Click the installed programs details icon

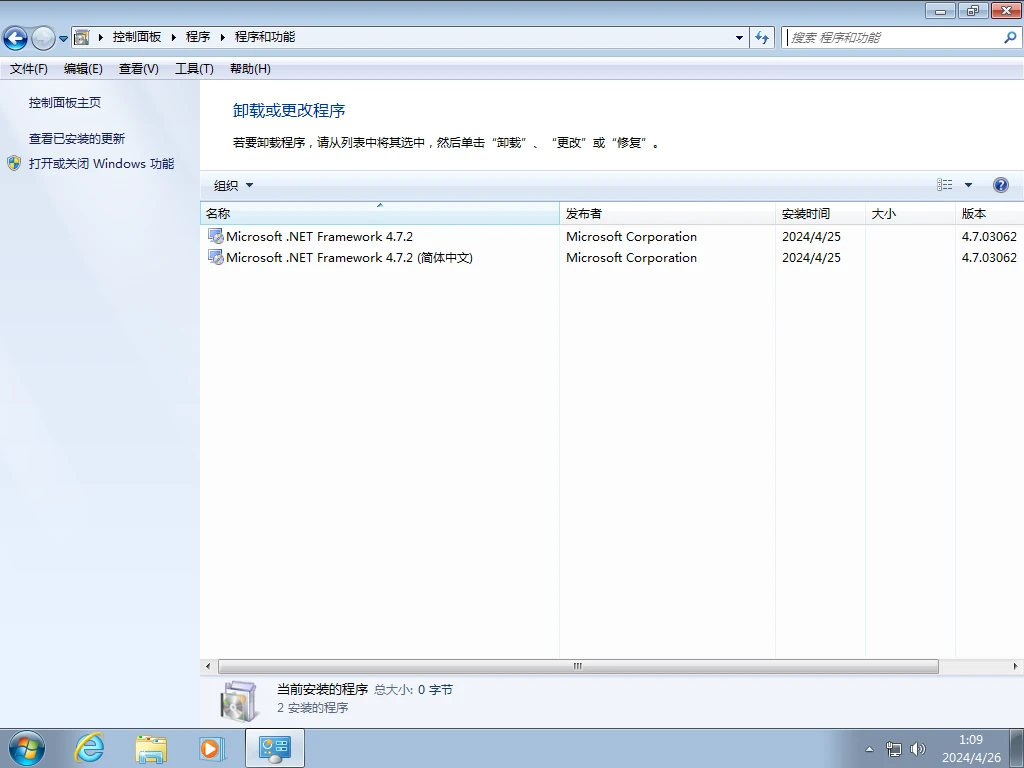(x=239, y=701)
